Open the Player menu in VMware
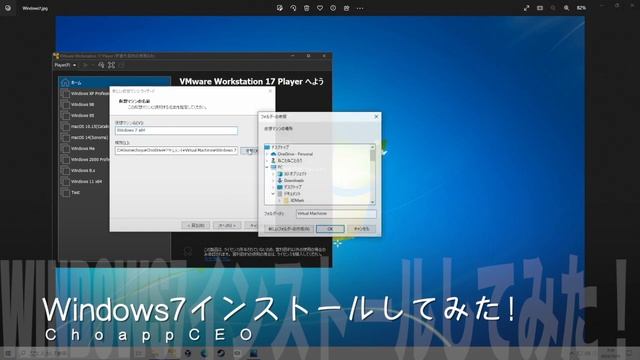This screenshot has width=640, height=360. coord(65,65)
